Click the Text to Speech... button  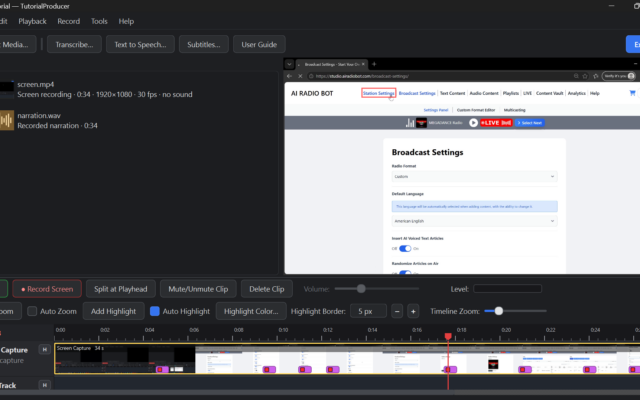click(x=140, y=44)
